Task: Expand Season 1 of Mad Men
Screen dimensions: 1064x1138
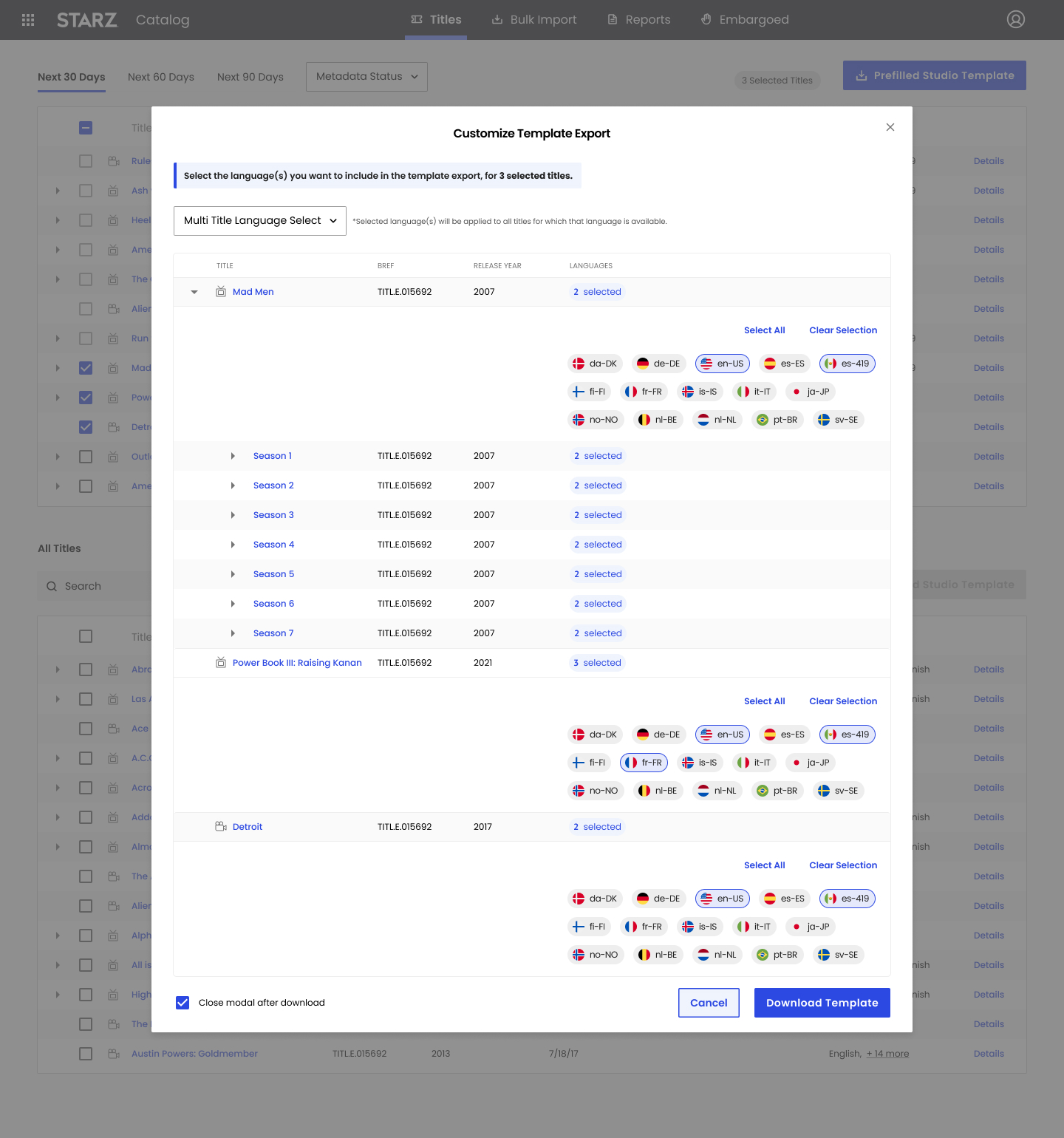Action: pyautogui.click(x=233, y=456)
